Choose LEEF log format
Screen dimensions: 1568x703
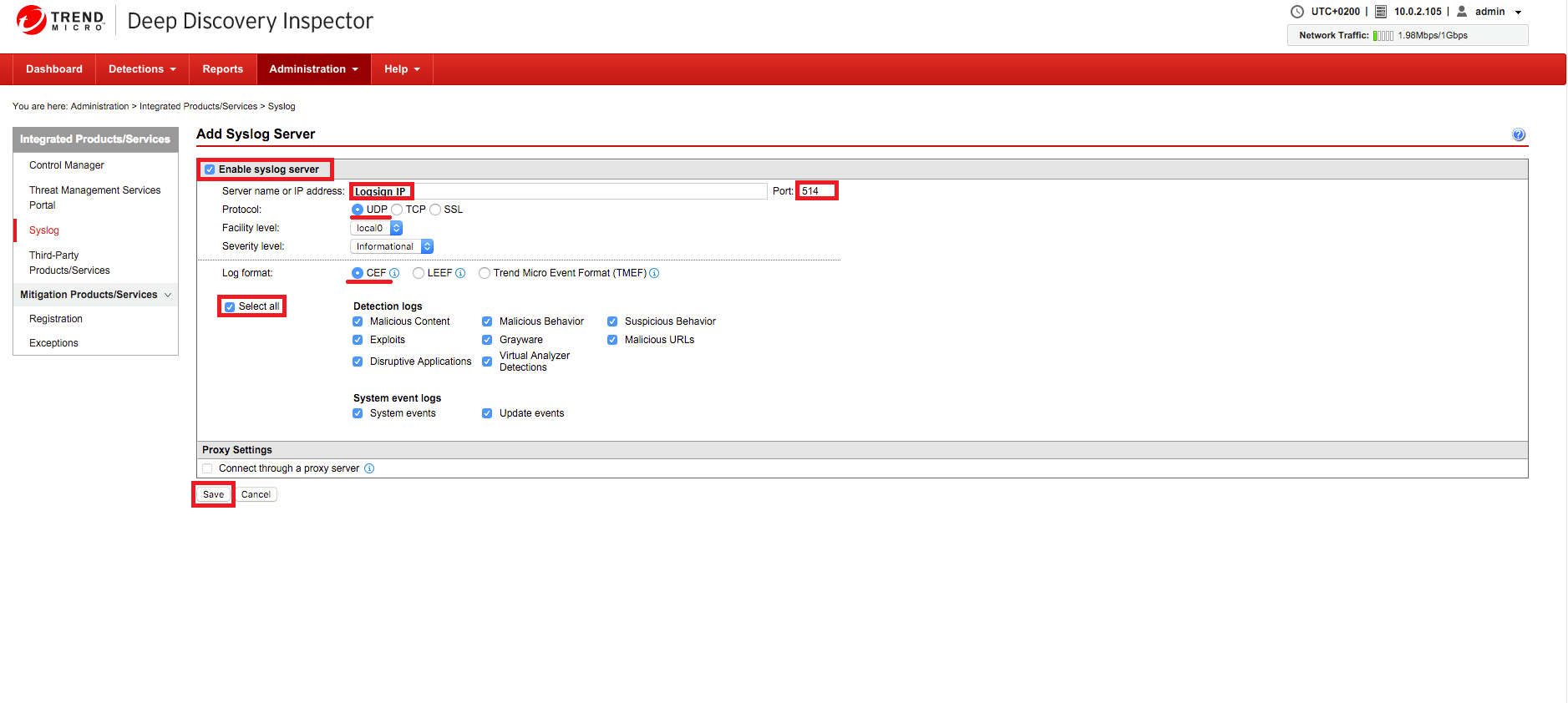pos(419,273)
